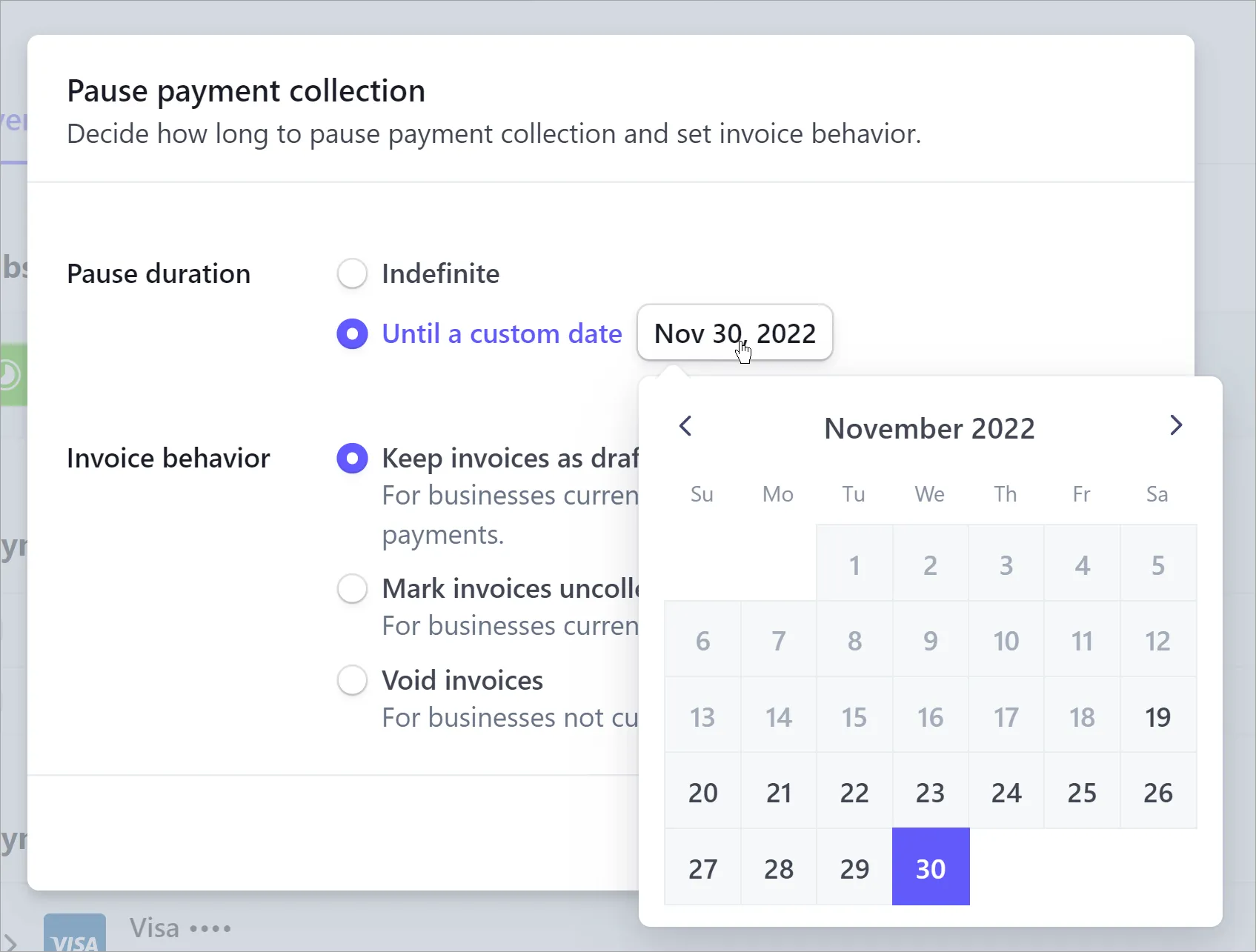Pick November 1 on the calendar
Viewport: 1256px width, 952px height.
[854, 565]
